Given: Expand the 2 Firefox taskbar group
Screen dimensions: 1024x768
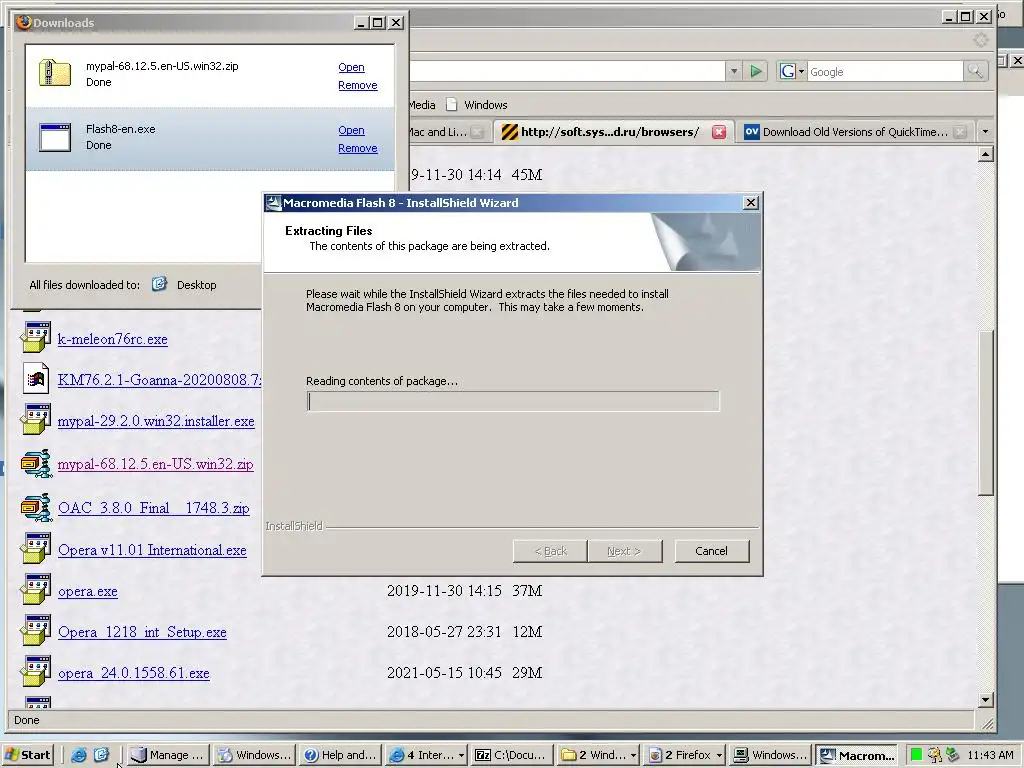Looking at the screenshot, I should coord(719,755).
